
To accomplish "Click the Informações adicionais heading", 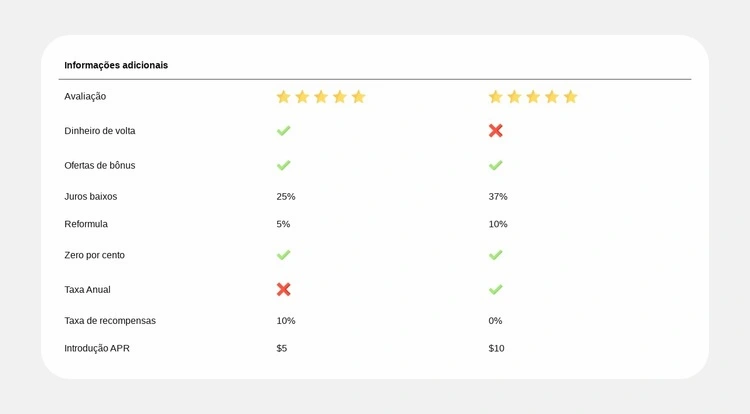I will pyautogui.click(x=116, y=65).
